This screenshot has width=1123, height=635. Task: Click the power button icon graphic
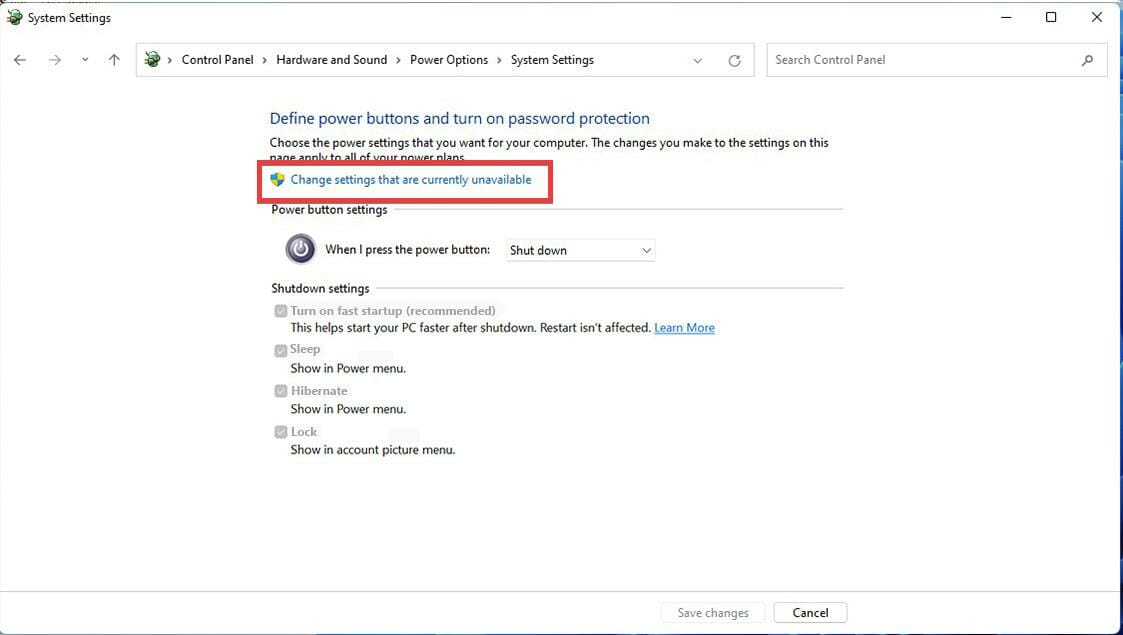click(x=300, y=249)
